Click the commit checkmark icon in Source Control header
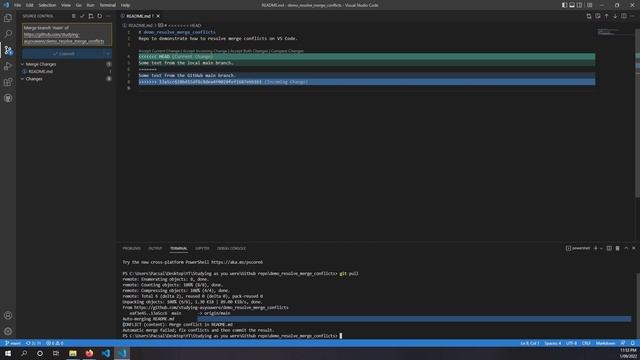Viewport: 640px width, 360px height. (x=82, y=16)
